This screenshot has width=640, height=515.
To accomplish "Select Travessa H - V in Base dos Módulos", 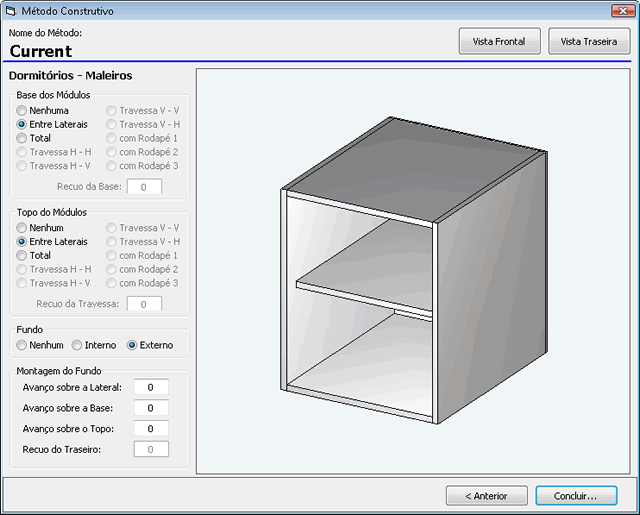I will [x=53, y=166].
